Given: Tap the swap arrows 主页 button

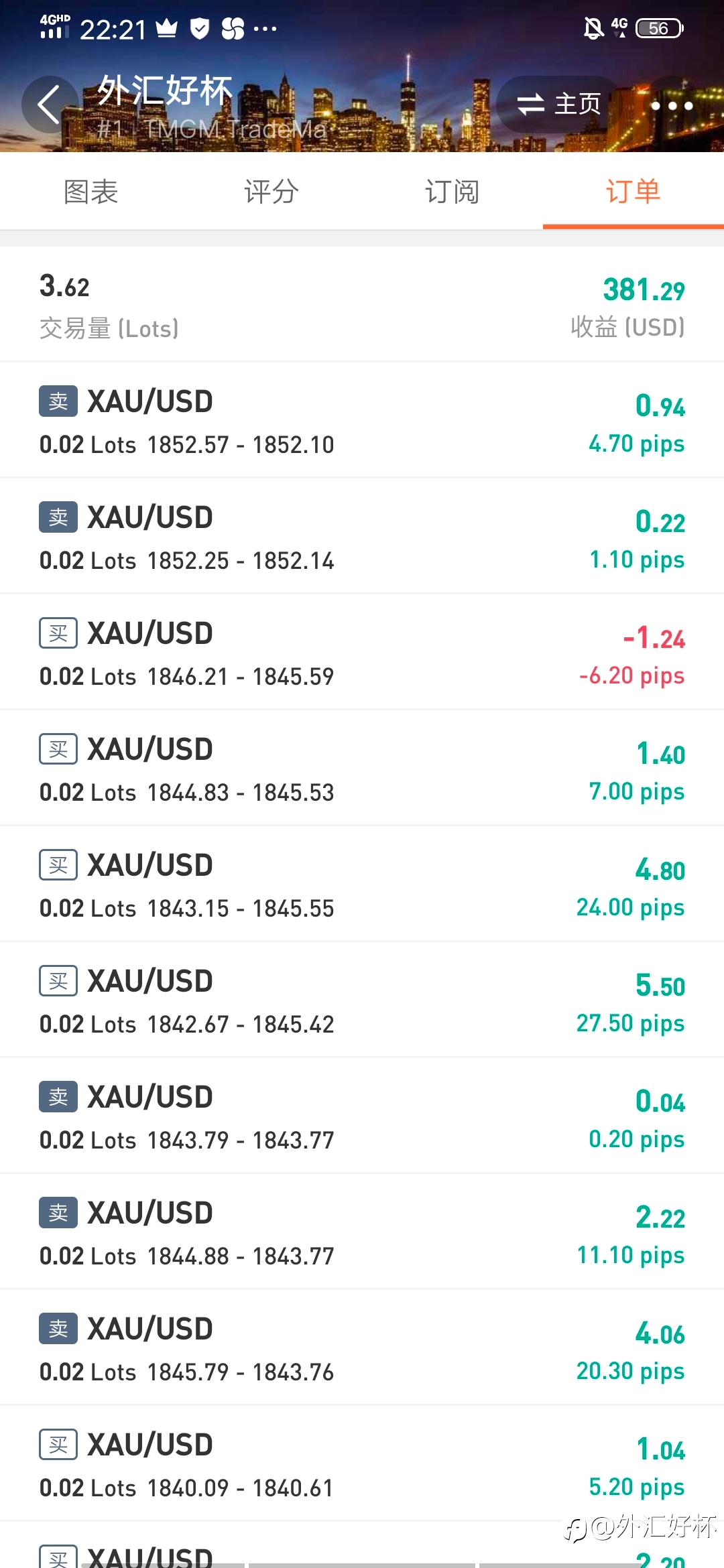Looking at the screenshot, I should pyautogui.click(x=558, y=105).
